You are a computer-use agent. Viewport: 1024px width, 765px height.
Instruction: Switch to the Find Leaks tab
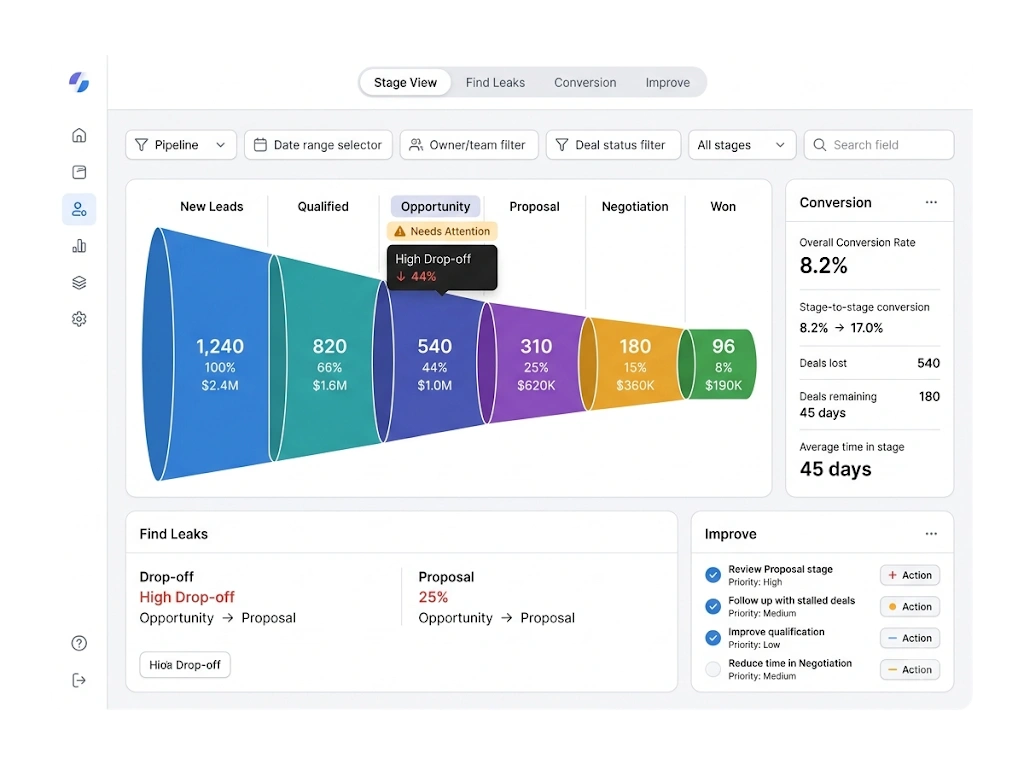coord(495,83)
